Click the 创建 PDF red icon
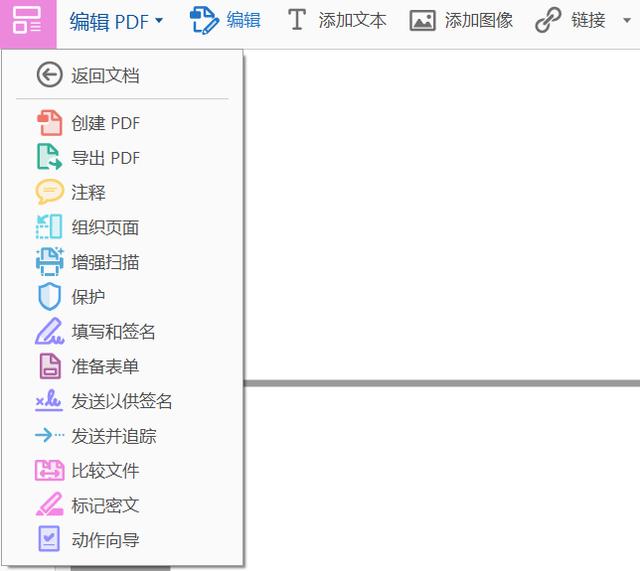The width and height of the screenshot is (640, 571). [49, 123]
